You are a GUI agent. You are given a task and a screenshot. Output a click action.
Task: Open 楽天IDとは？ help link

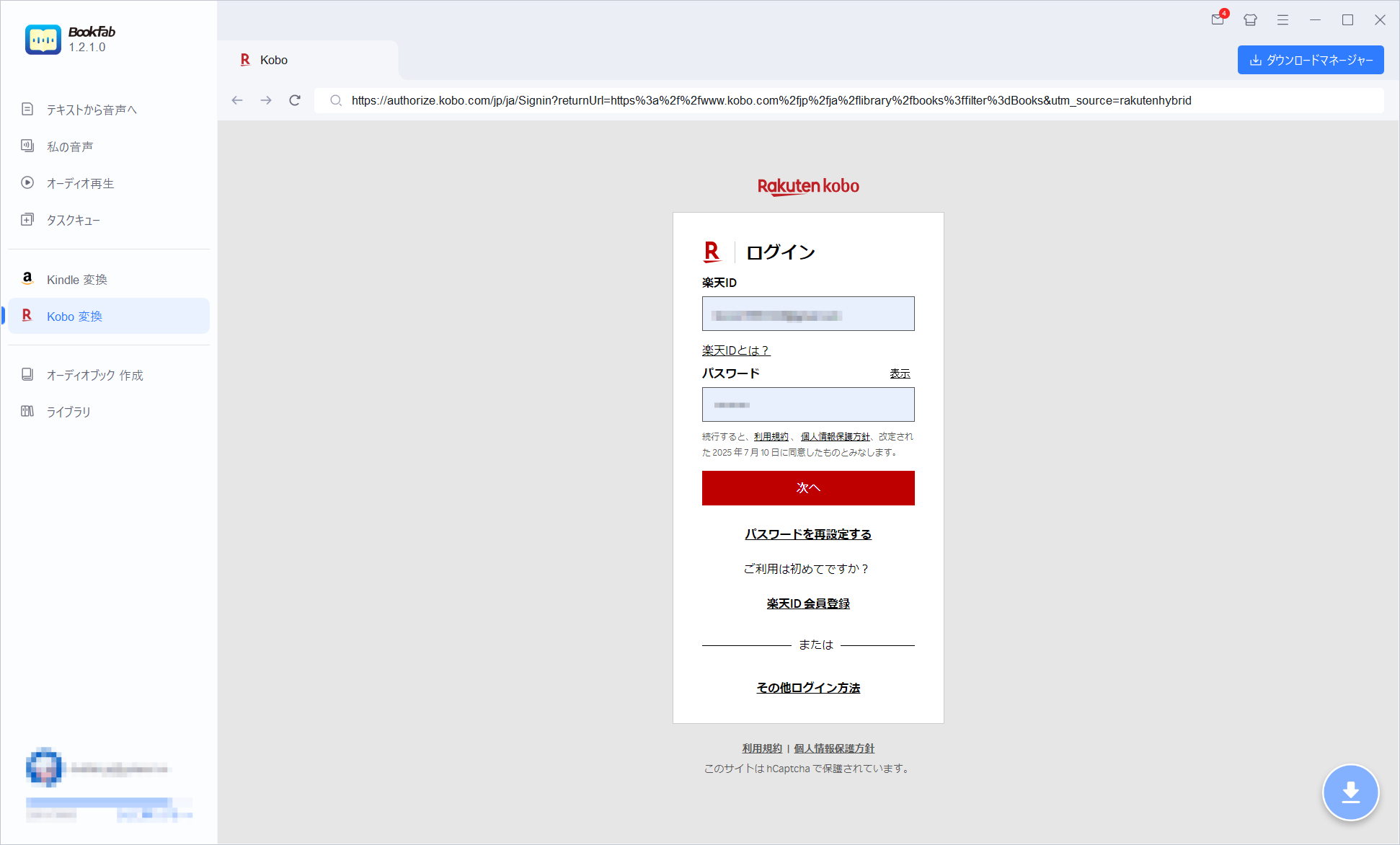[735, 350]
